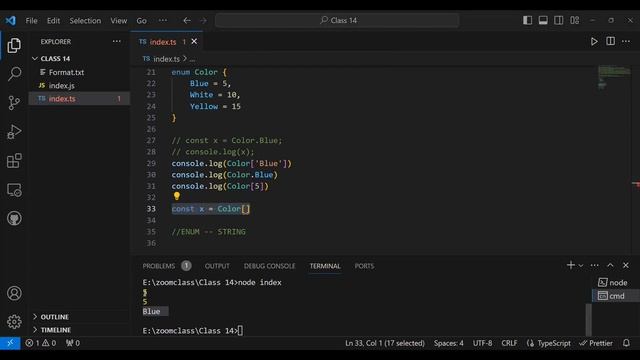Go forward with the right arrow

tap(203, 20)
